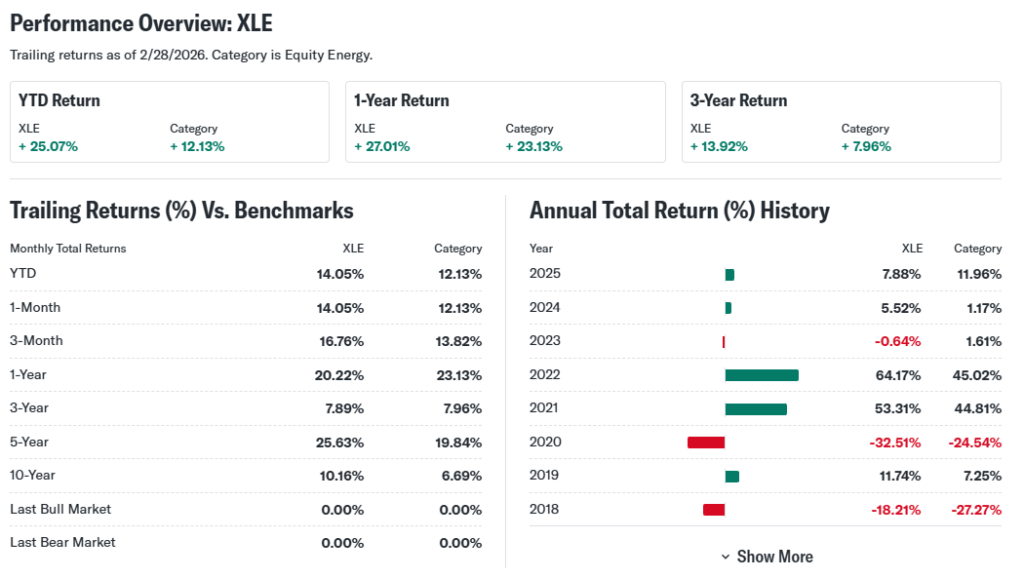Click the 3-Month trailing returns row
The image size is (1024, 578).
[x=245, y=341]
